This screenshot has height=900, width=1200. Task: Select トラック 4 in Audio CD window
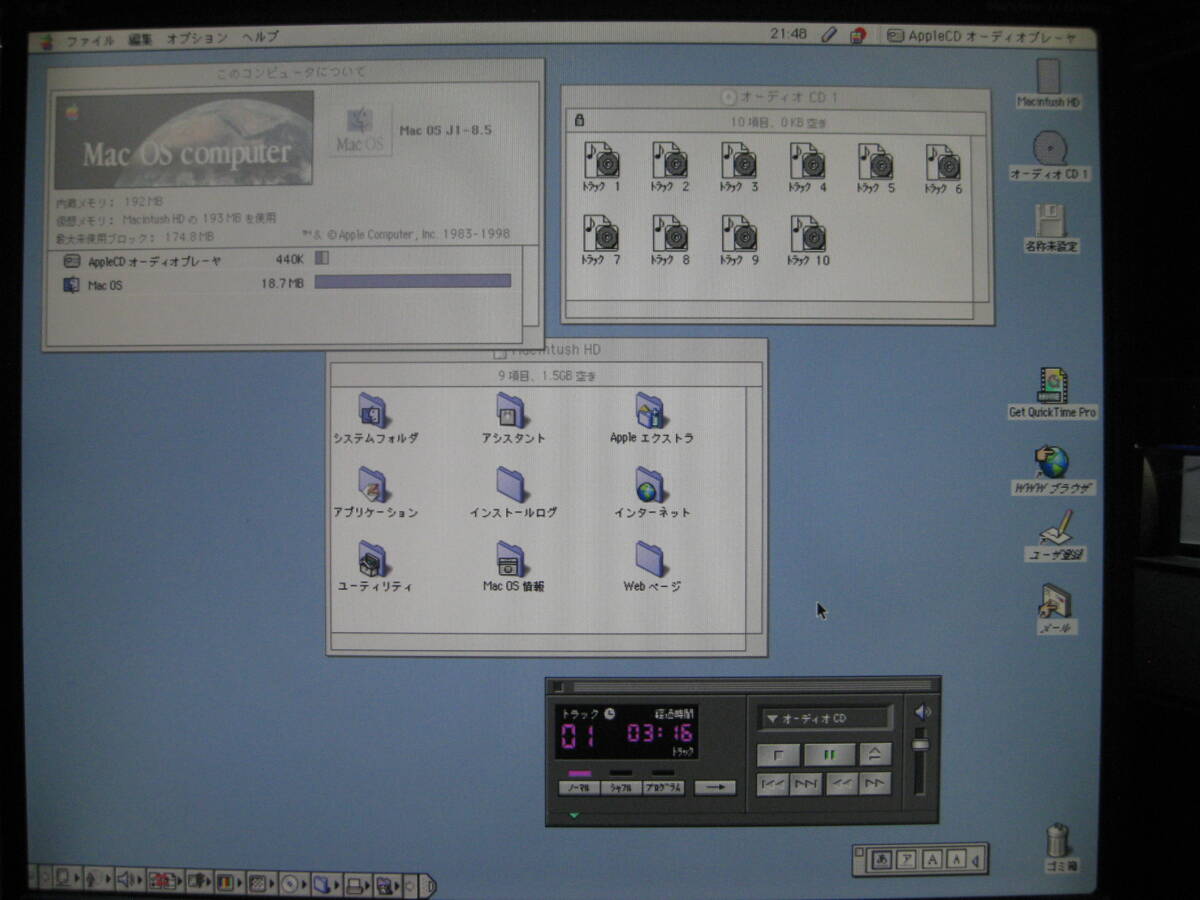click(807, 166)
